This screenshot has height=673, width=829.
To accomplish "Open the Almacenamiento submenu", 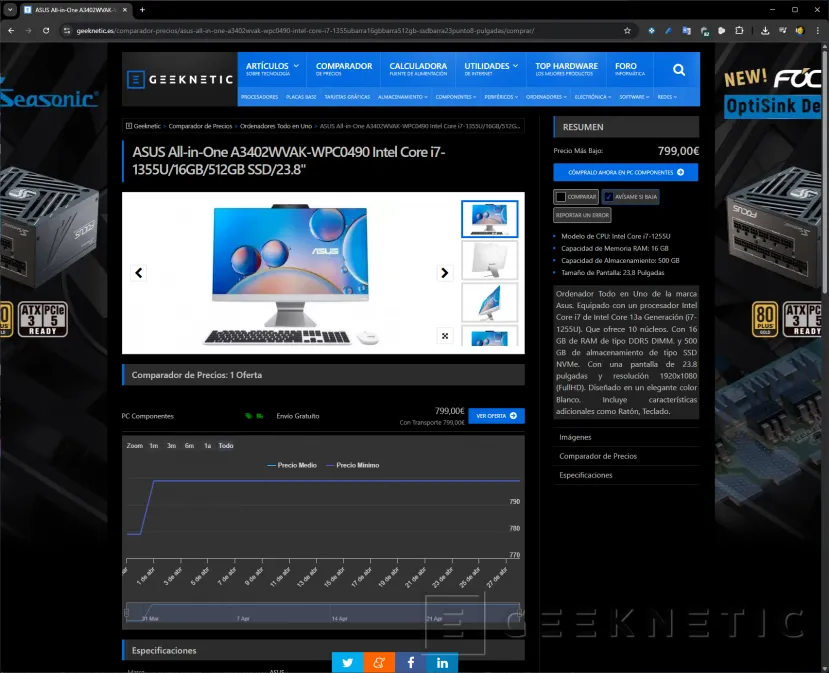I will click(x=403, y=97).
